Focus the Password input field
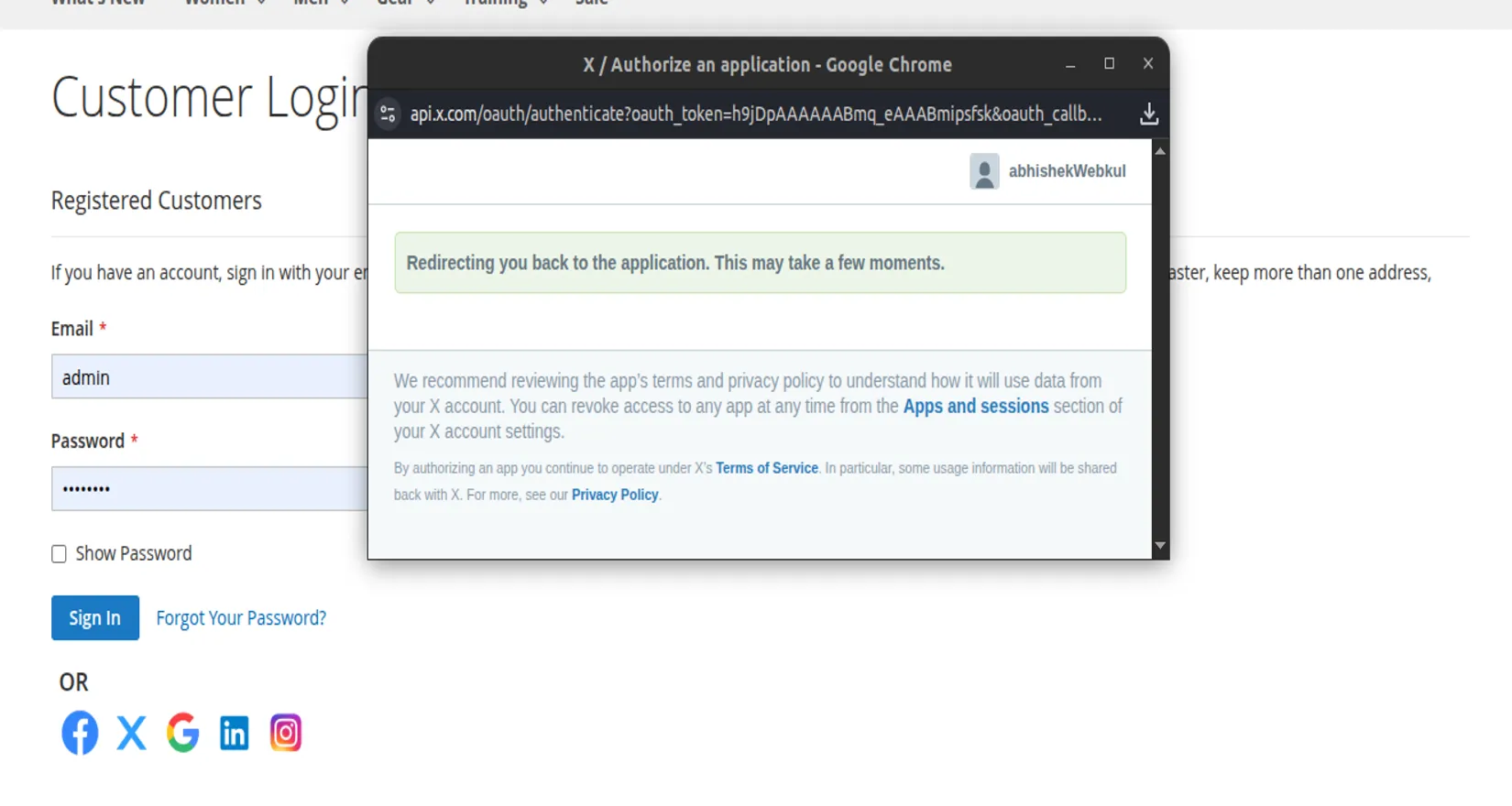 [x=209, y=488]
